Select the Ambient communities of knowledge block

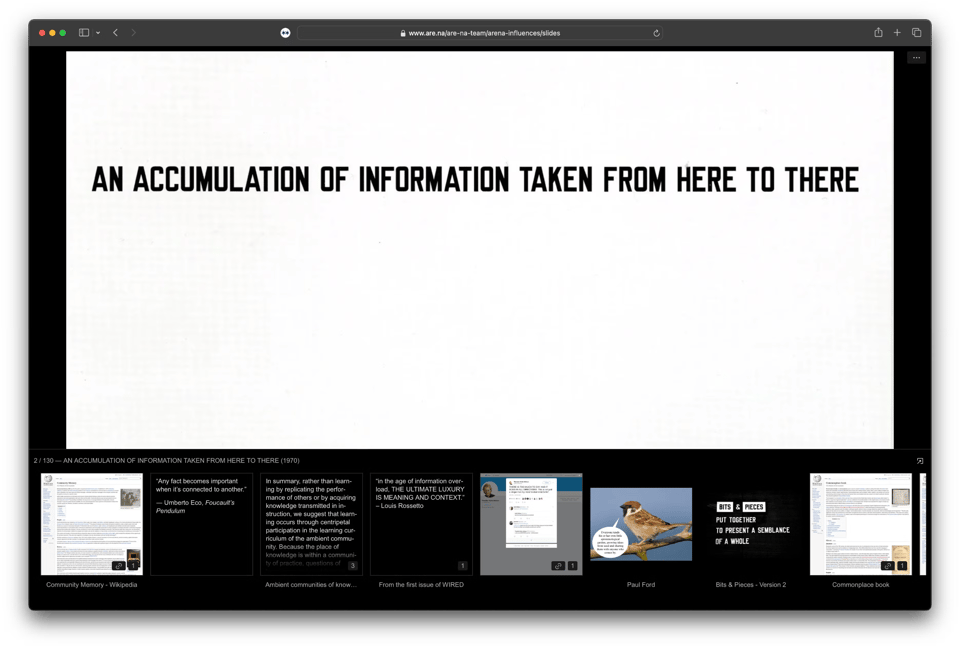(x=311, y=524)
